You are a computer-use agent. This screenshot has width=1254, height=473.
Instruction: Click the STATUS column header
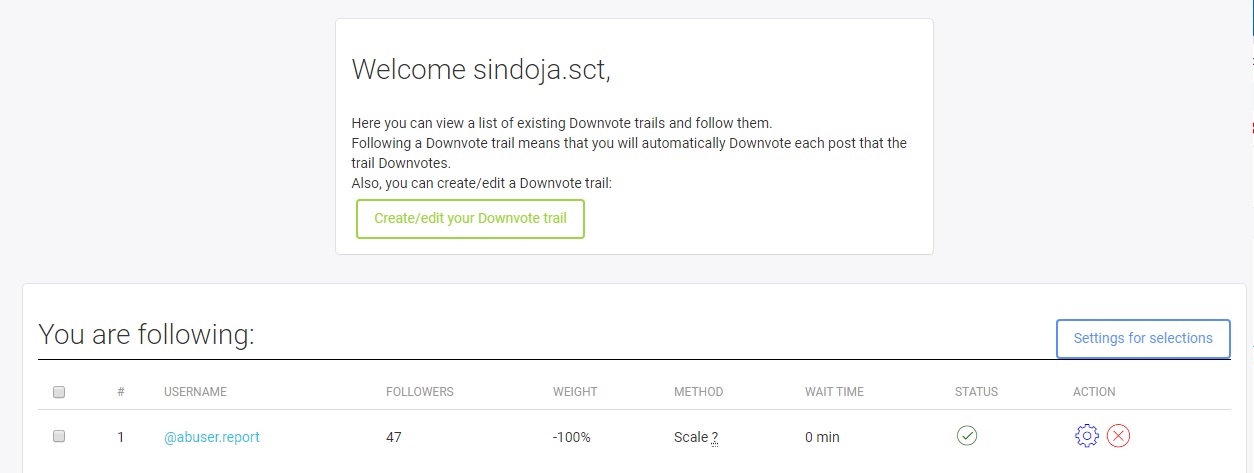click(976, 392)
